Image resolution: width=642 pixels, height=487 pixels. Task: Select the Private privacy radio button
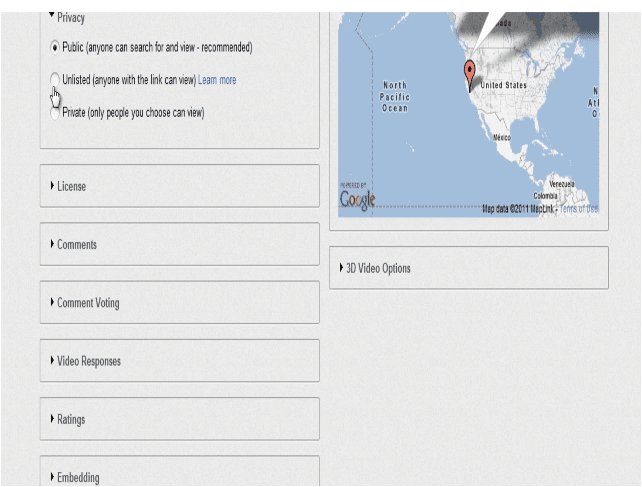54,113
